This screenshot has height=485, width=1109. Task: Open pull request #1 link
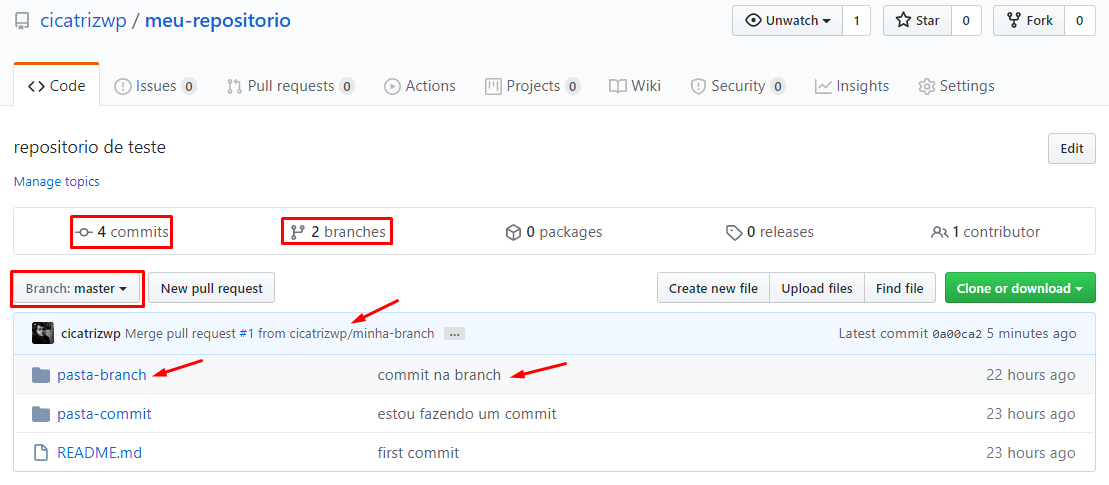[246, 334]
